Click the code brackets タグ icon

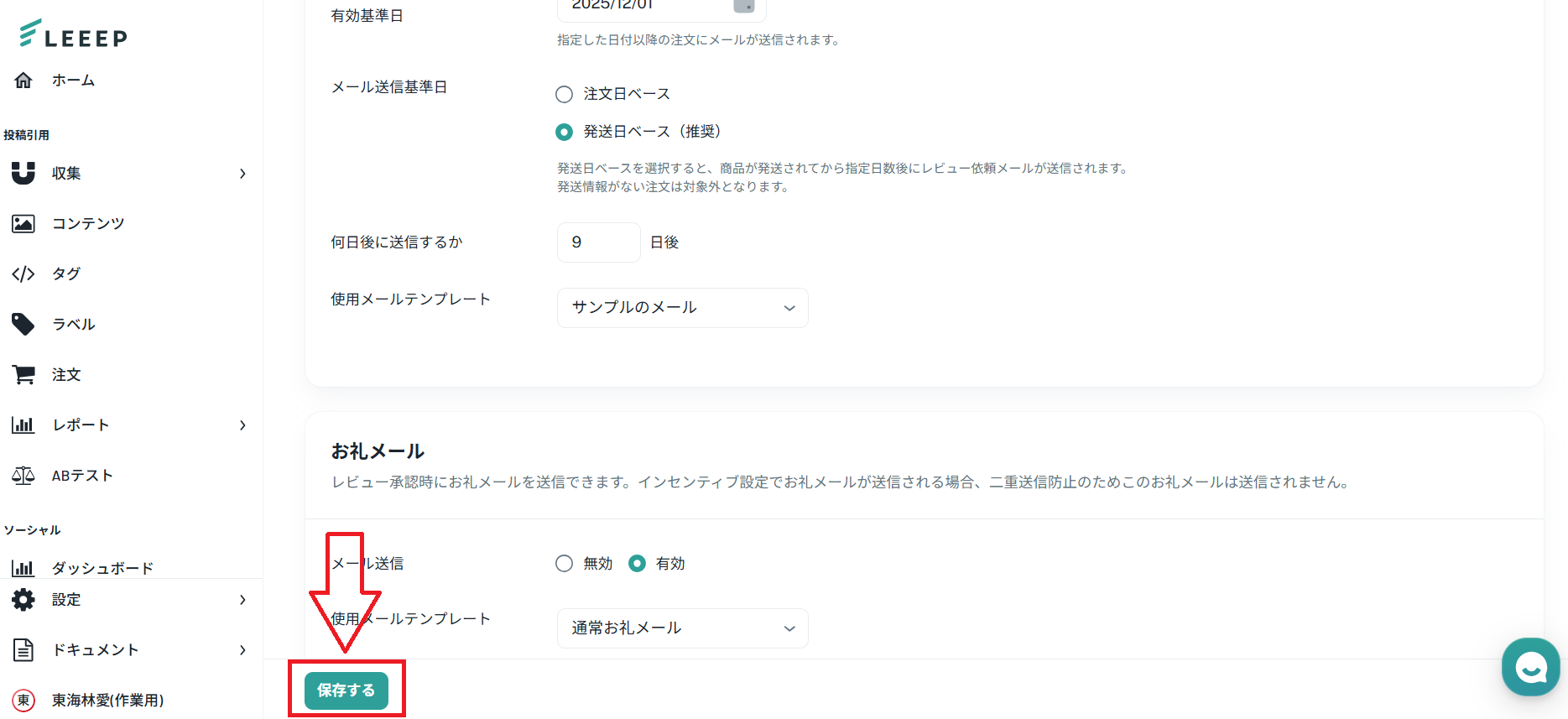click(23, 274)
